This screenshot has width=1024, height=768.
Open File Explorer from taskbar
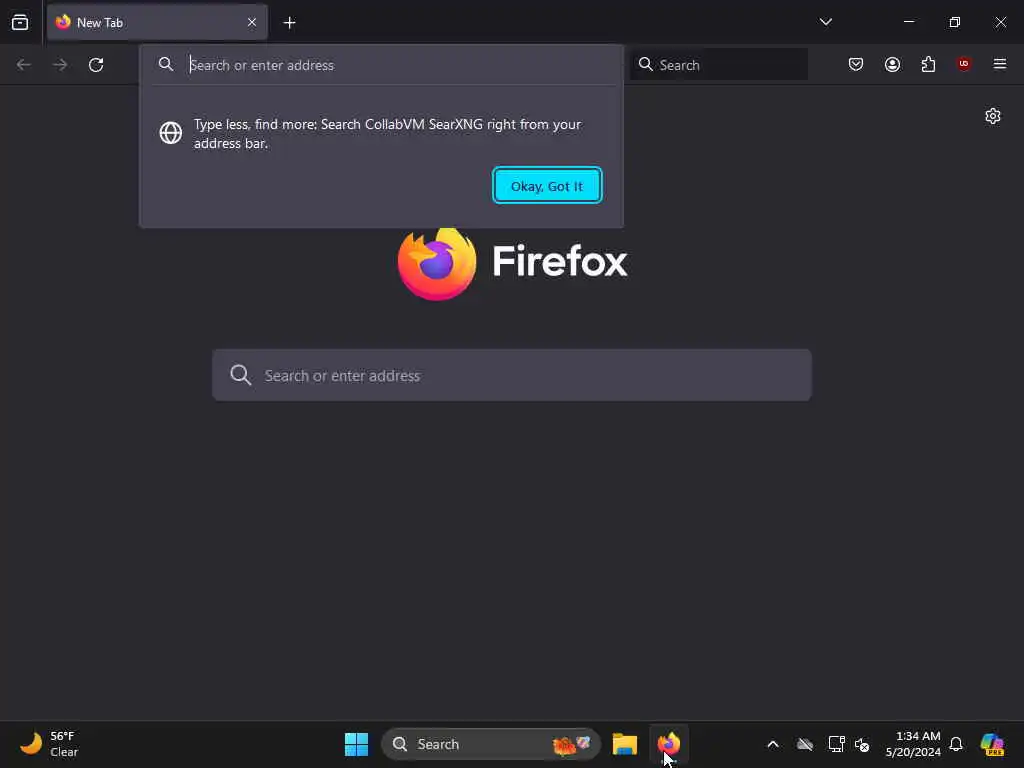625,744
